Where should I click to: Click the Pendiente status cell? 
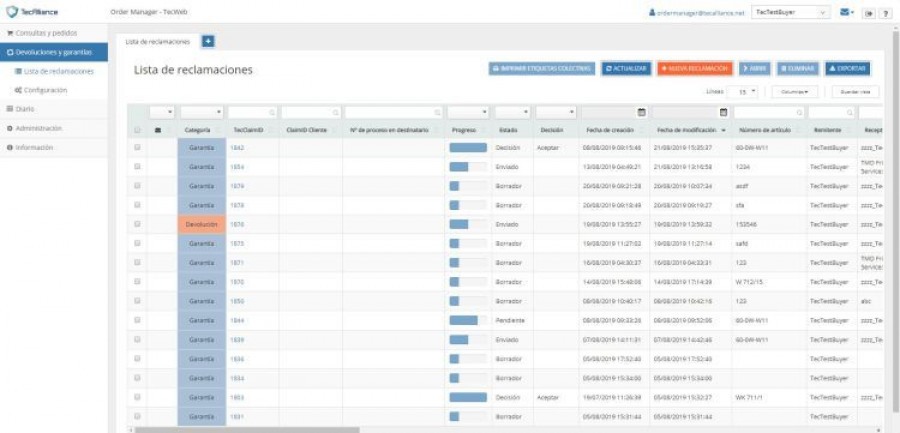pos(512,320)
